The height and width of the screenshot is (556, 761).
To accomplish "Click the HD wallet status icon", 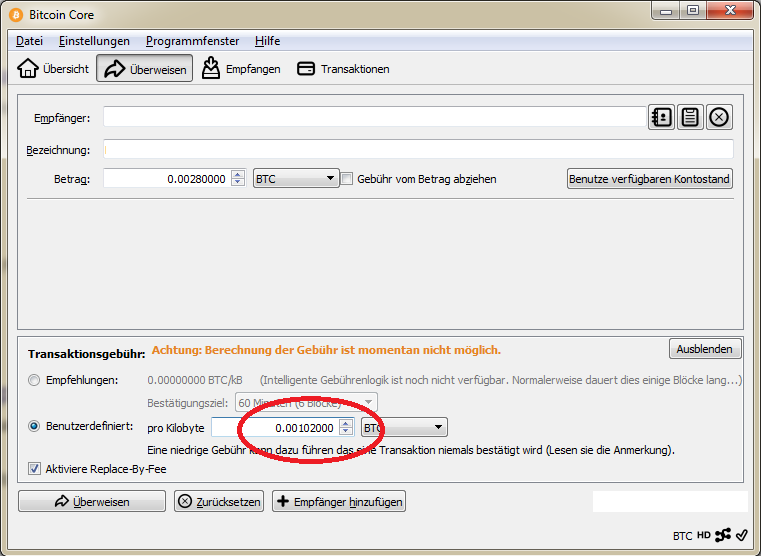I will tap(704, 535).
